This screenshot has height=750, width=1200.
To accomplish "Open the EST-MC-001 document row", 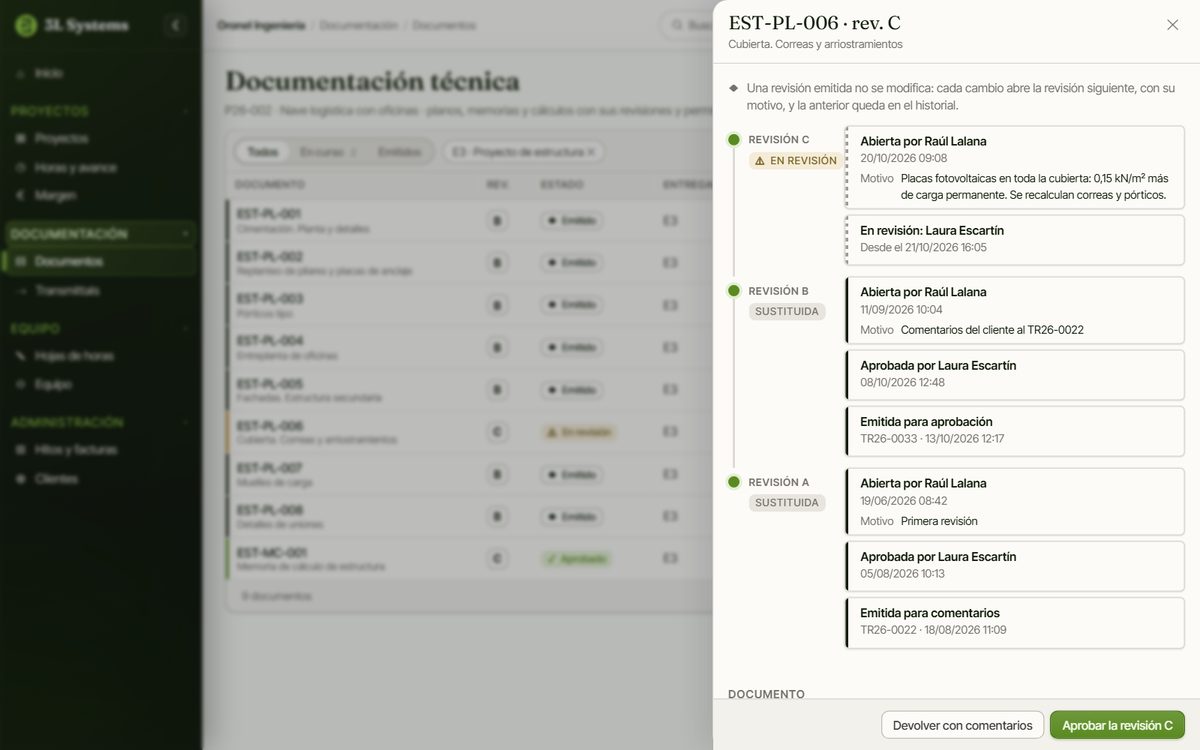I will click(470, 558).
